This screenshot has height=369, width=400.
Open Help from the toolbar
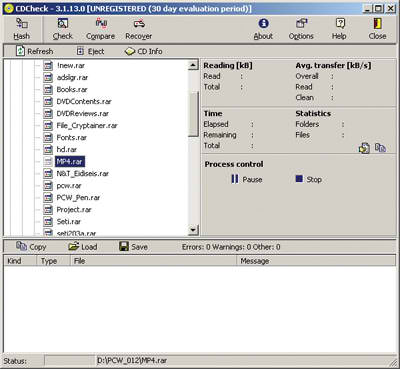coord(339,29)
